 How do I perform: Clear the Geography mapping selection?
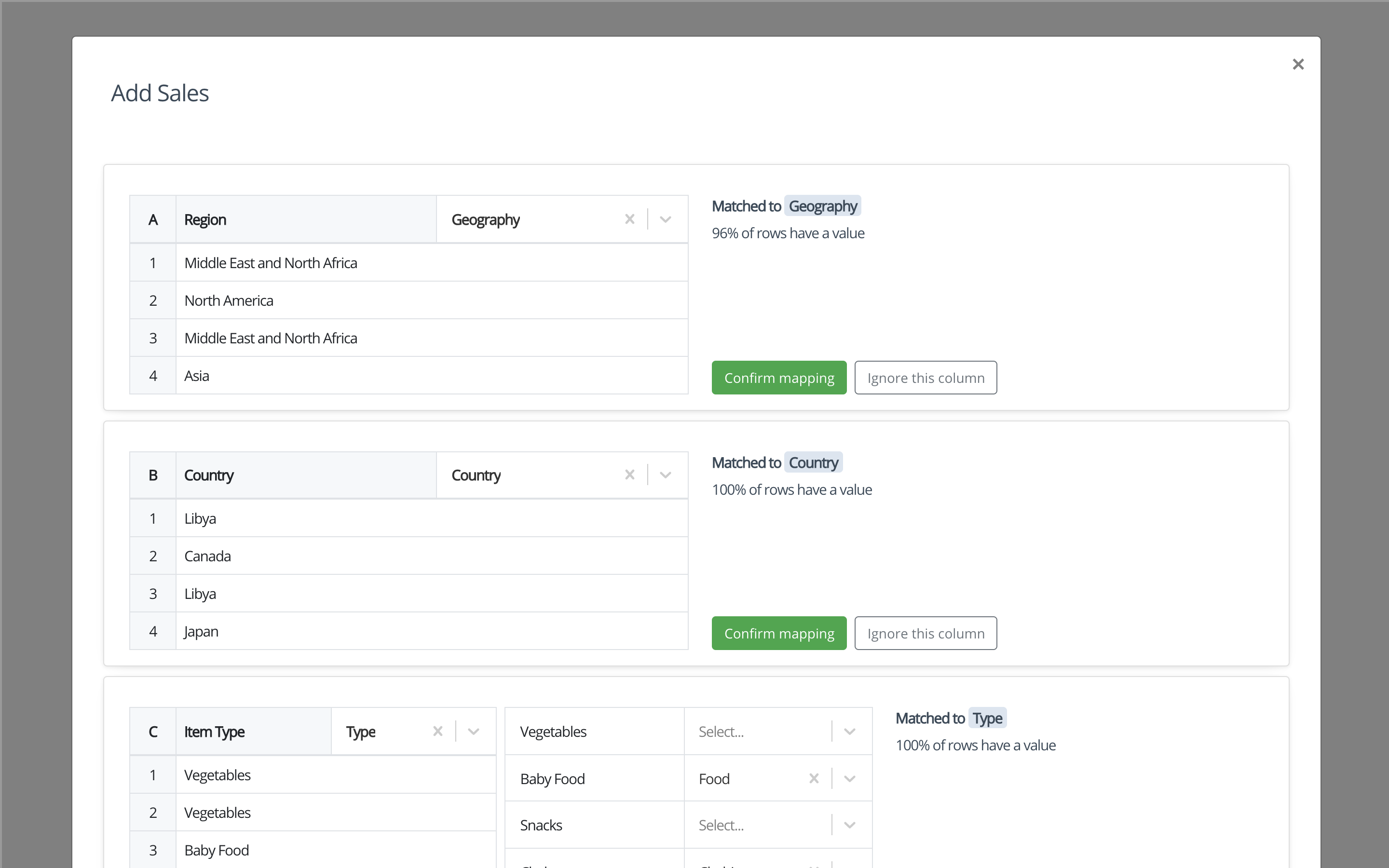630,219
